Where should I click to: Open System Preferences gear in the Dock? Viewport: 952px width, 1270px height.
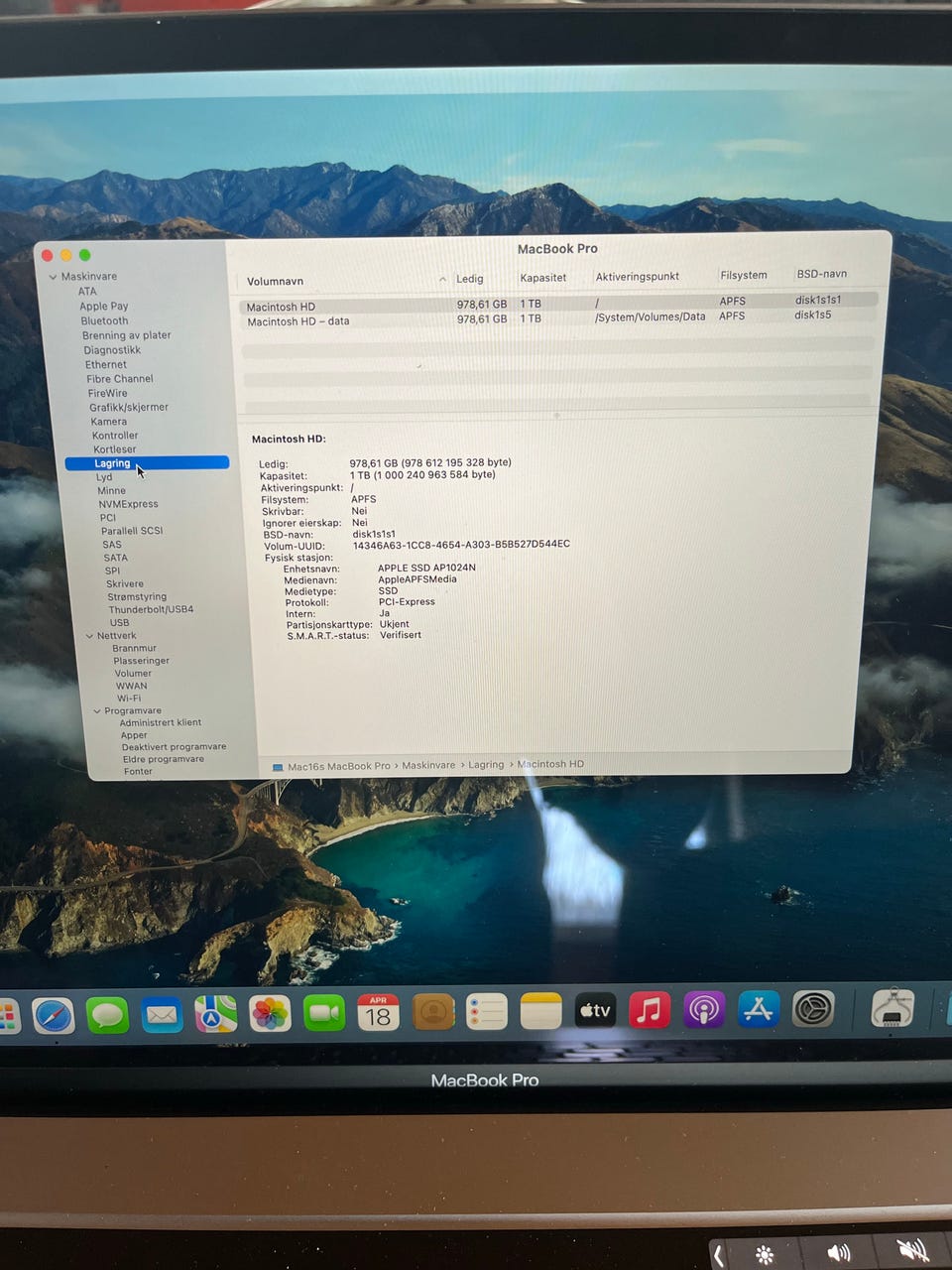coord(813,1009)
